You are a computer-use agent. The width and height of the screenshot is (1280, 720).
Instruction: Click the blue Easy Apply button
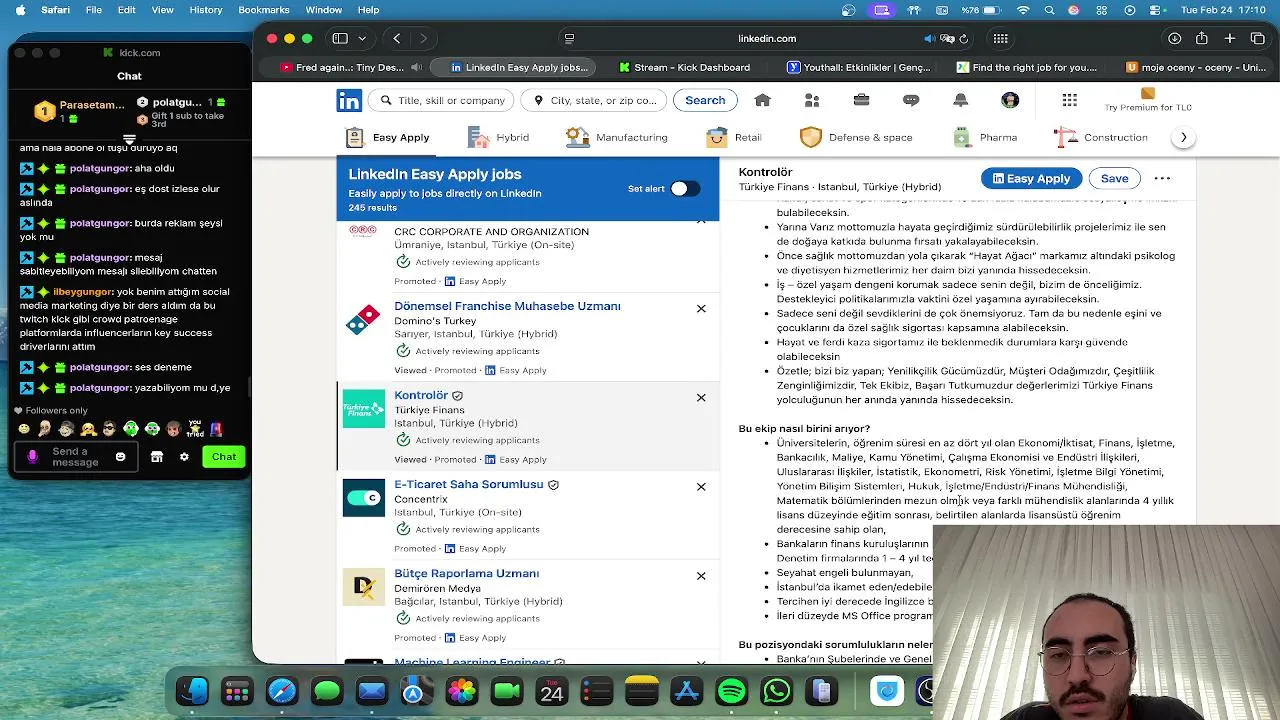[1031, 178]
